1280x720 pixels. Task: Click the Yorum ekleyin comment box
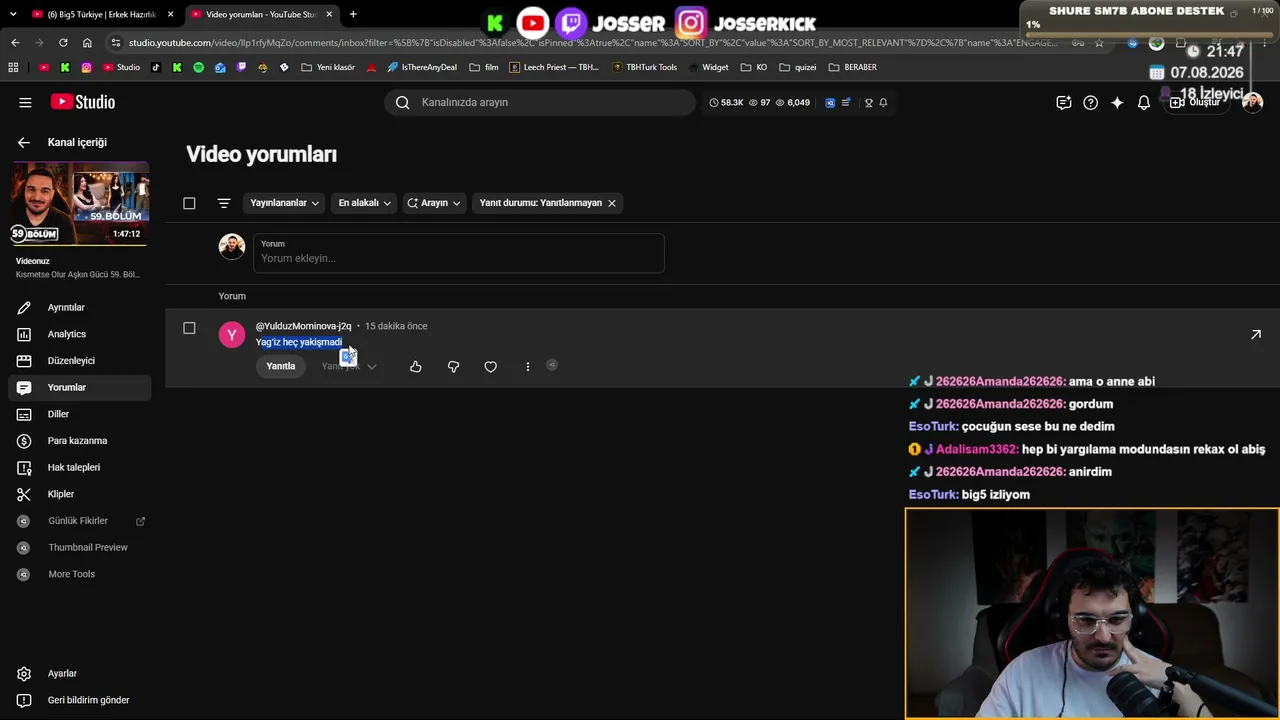point(458,253)
